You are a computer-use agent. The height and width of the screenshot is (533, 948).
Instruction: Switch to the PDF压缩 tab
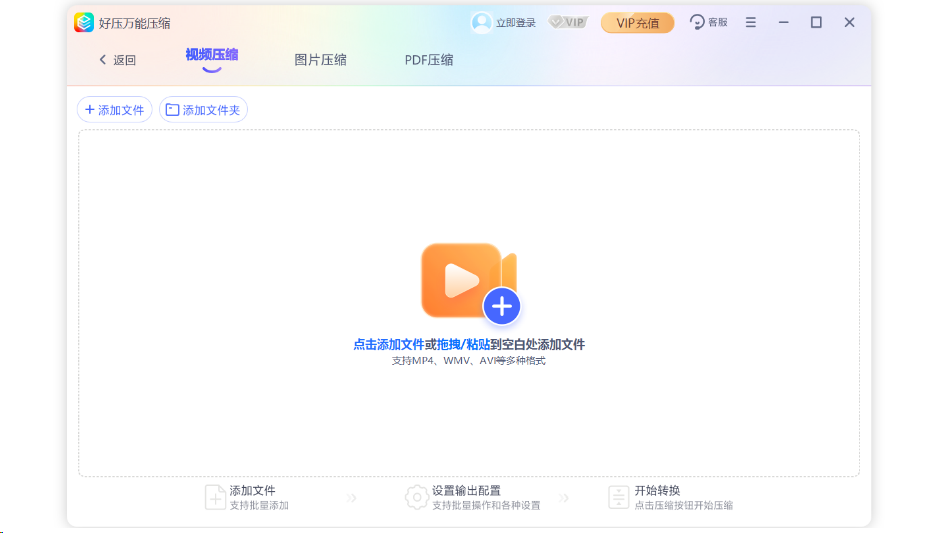pos(429,60)
